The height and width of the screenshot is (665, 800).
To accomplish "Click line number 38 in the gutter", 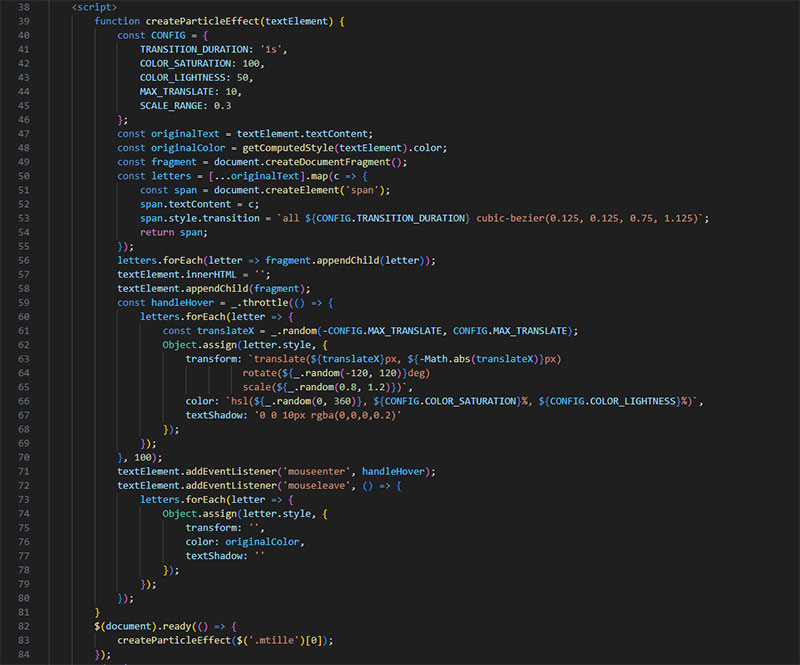I will point(24,7).
